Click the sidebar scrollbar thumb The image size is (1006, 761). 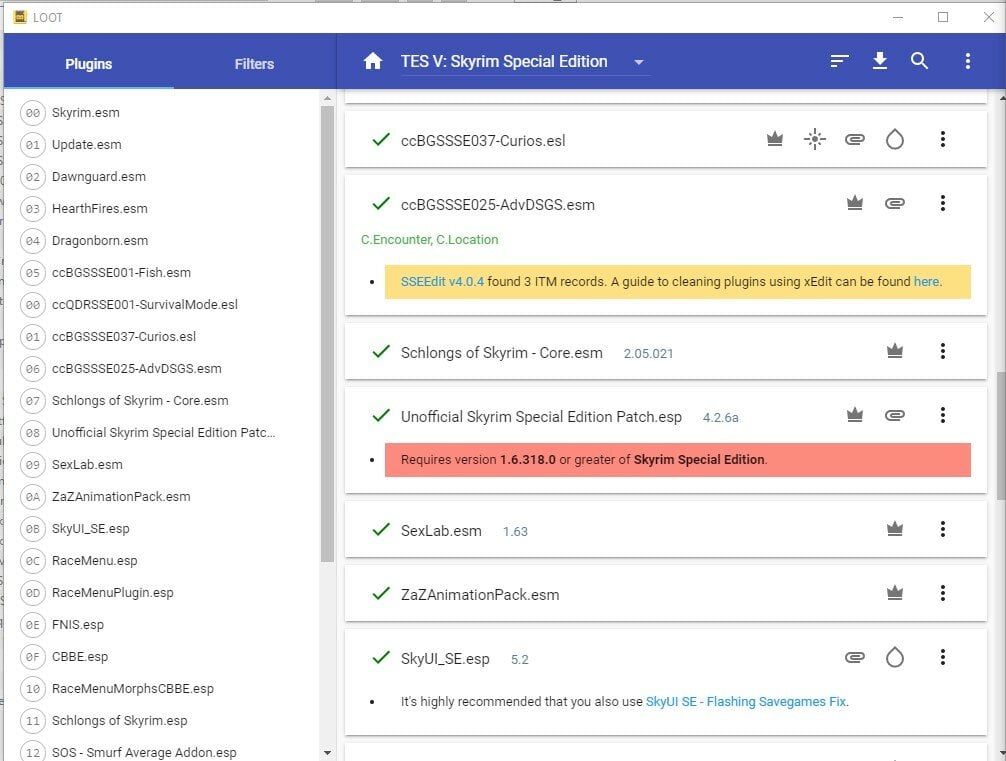coord(327,334)
